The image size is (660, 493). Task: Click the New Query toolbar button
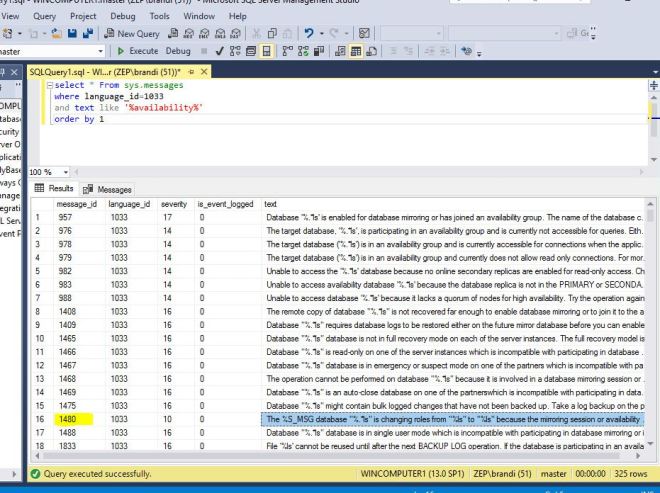tap(134, 33)
